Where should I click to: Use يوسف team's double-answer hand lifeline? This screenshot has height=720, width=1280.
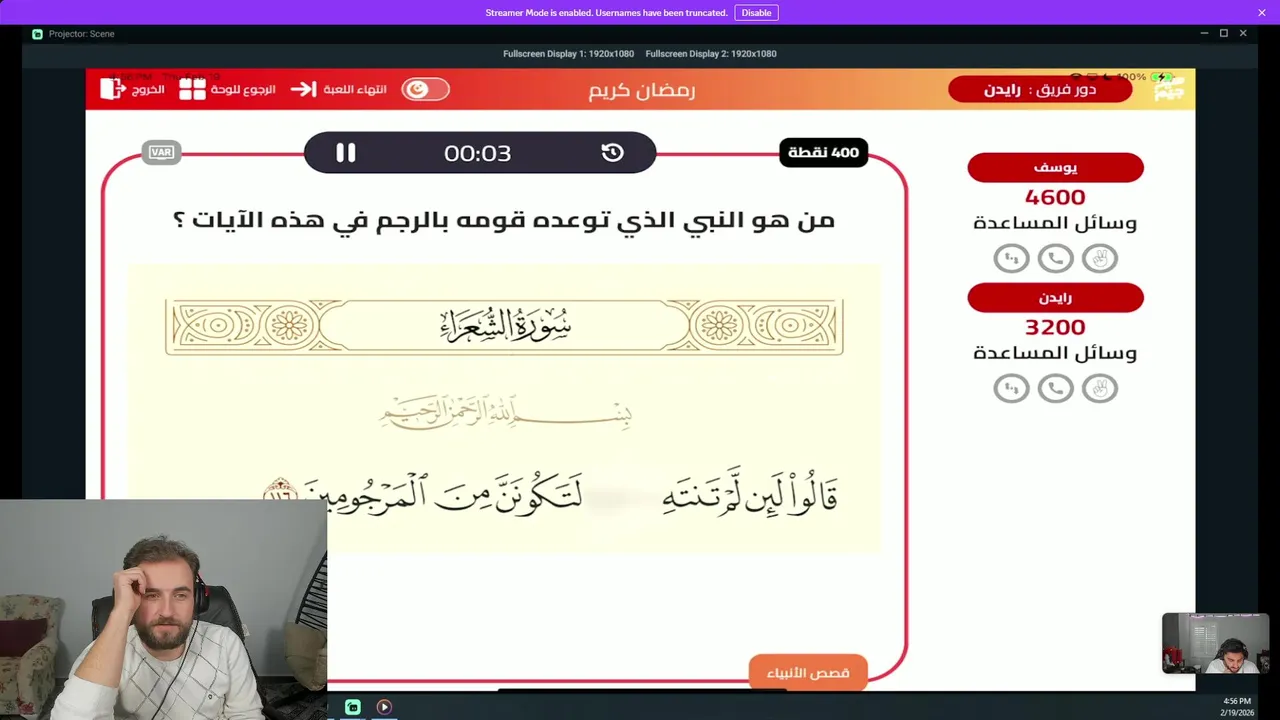(1099, 259)
